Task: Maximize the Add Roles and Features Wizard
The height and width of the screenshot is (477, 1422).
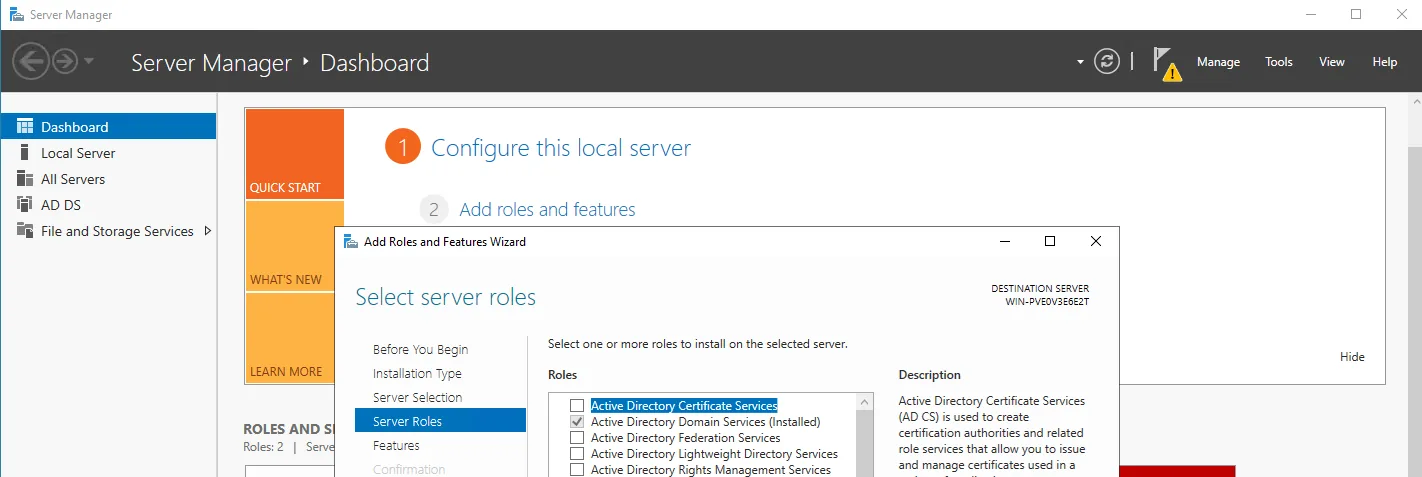Action: (x=1050, y=241)
